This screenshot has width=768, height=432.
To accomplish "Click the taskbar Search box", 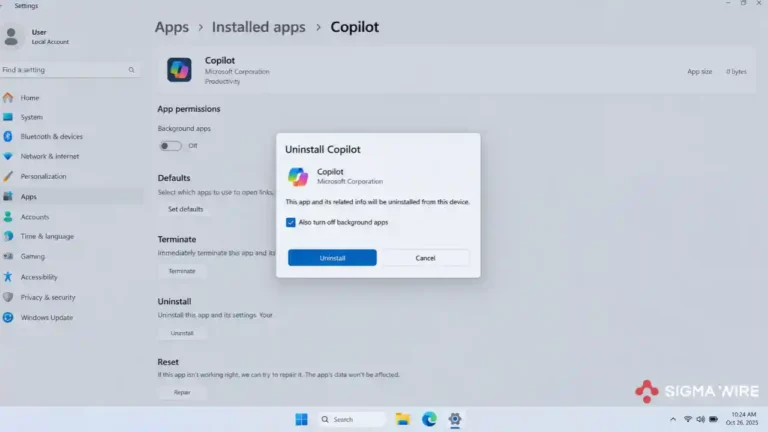I will tap(351, 419).
